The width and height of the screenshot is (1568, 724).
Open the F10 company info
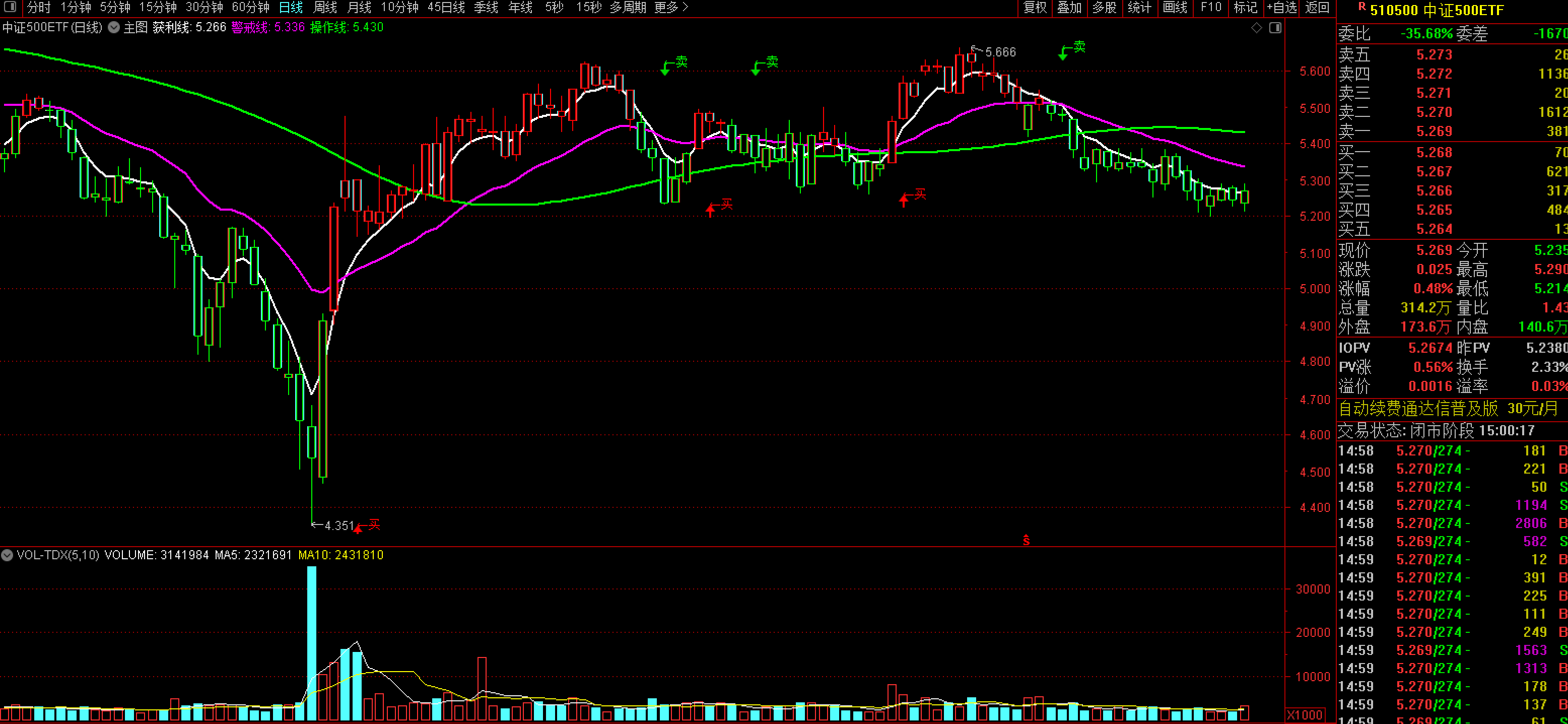click(1211, 8)
